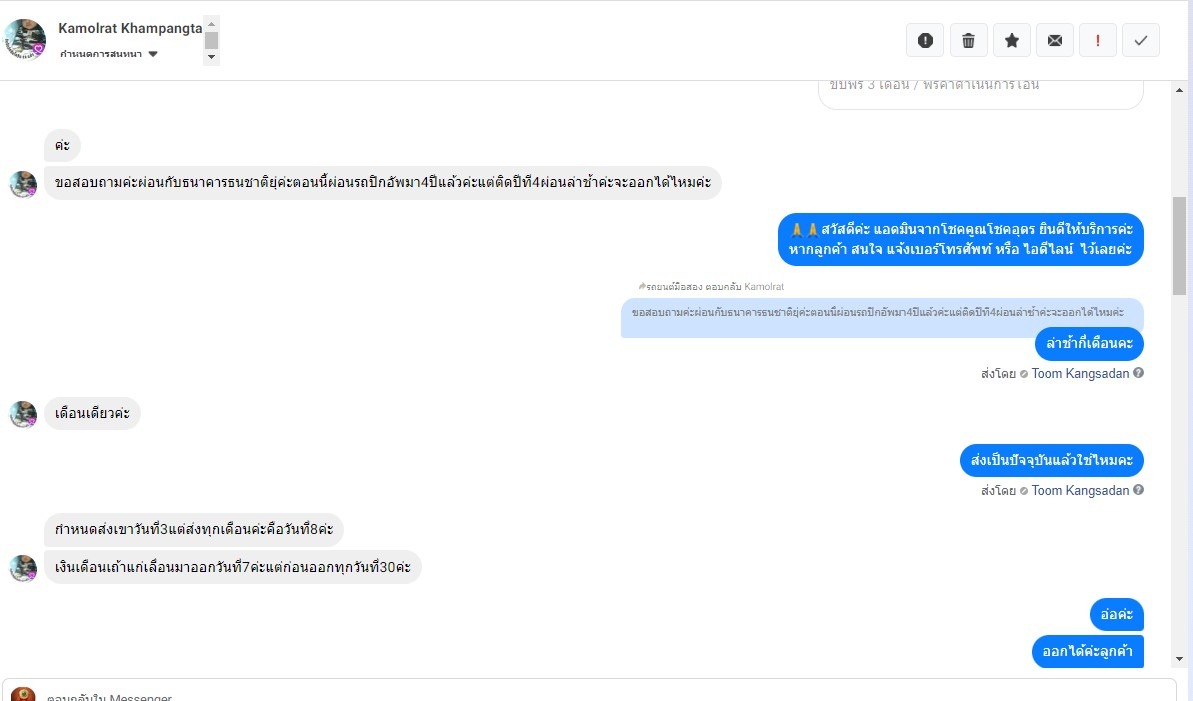Screen dimensions: 1193x701
Task: Click help icon beside second Toom Kangsadan
Action: (1138, 491)
